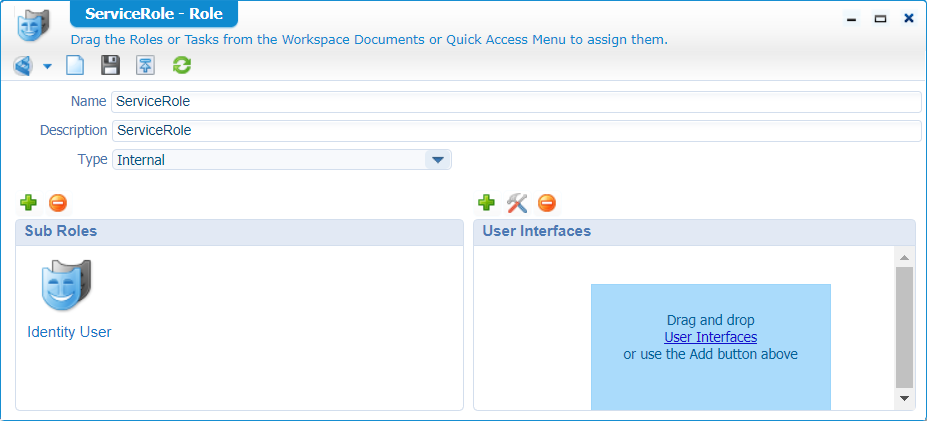The width and height of the screenshot is (927, 421).
Task: Click the blue logo button in toolbar
Action: [23, 66]
